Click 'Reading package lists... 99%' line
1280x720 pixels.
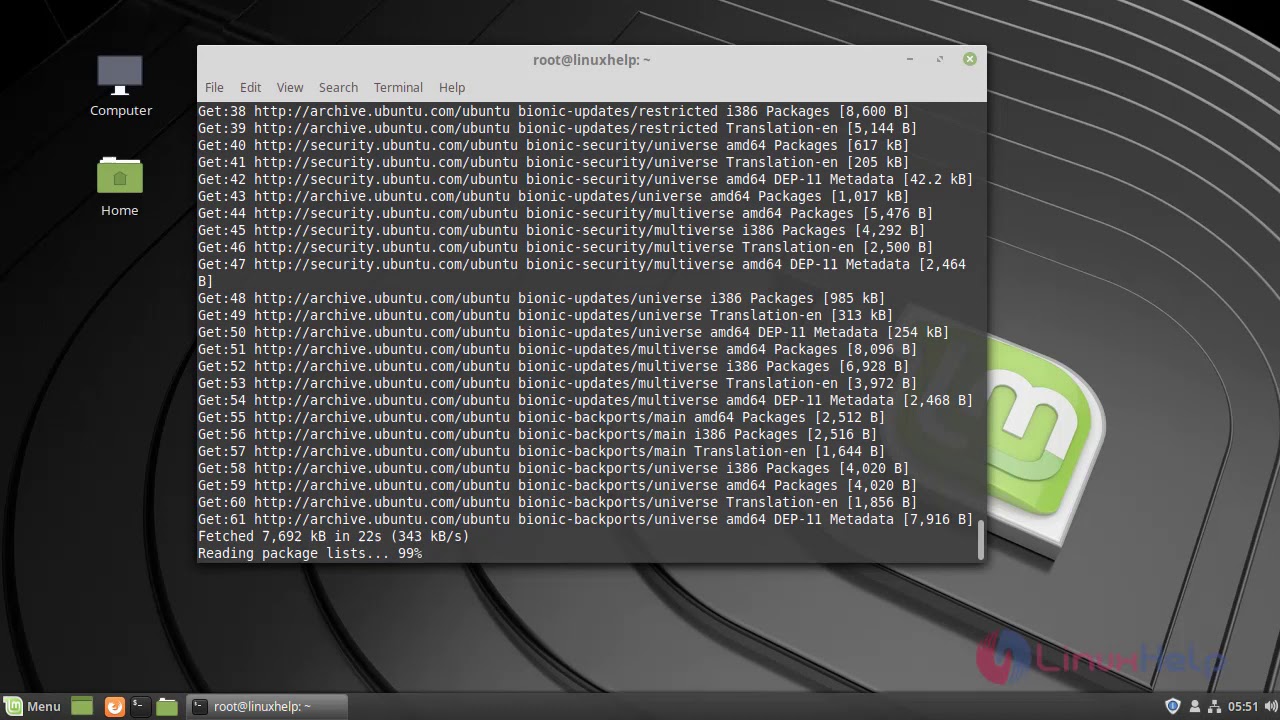[310, 553]
